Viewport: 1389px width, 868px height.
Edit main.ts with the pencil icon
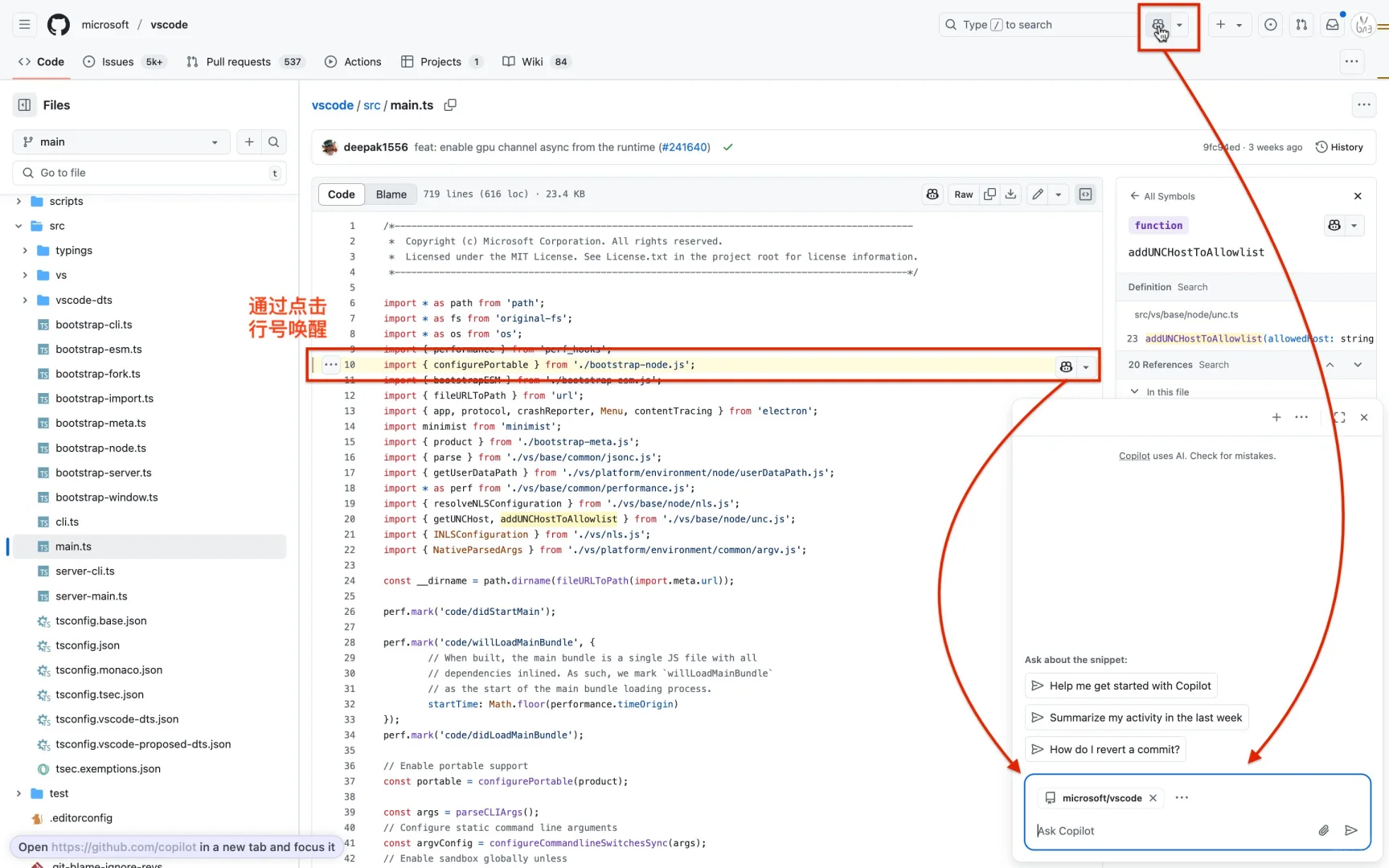[1037, 194]
